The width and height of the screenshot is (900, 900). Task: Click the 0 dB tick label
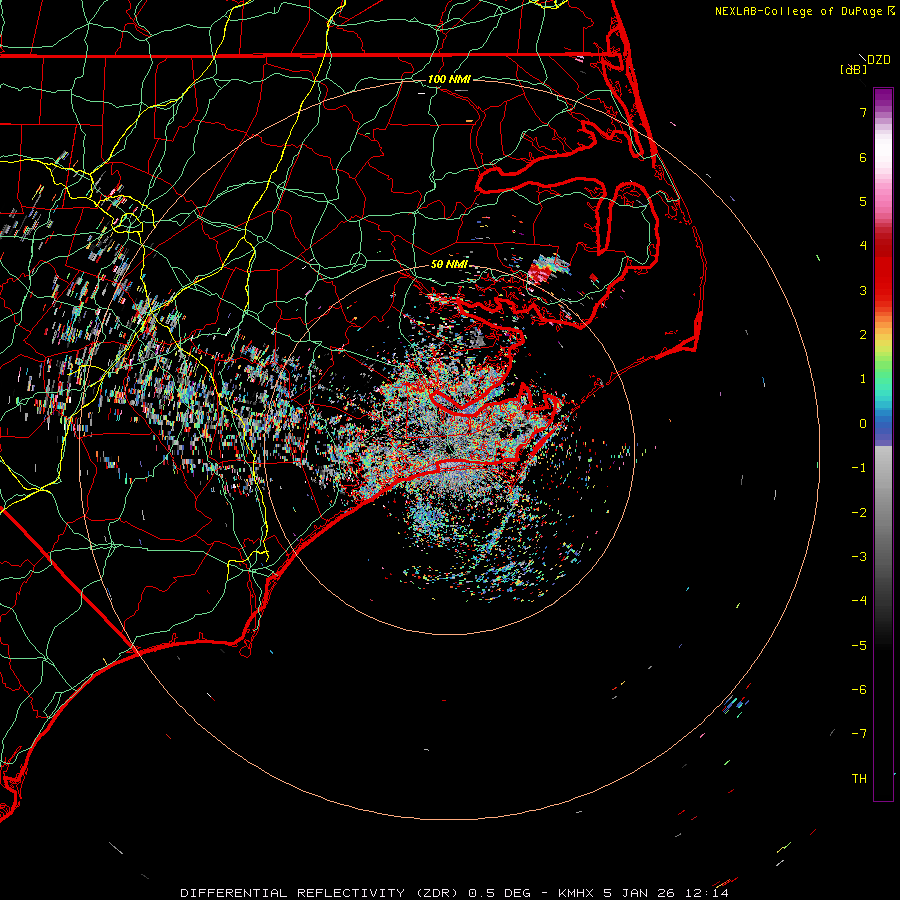[x=861, y=423]
